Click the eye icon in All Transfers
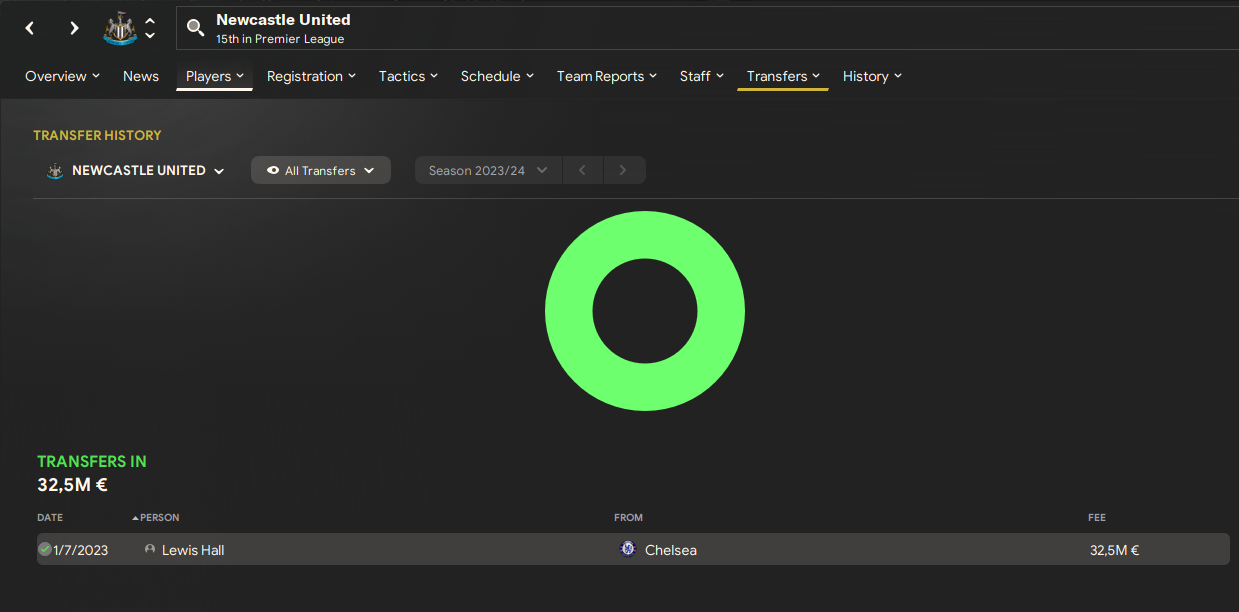The image size is (1239, 612). [x=273, y=171]
